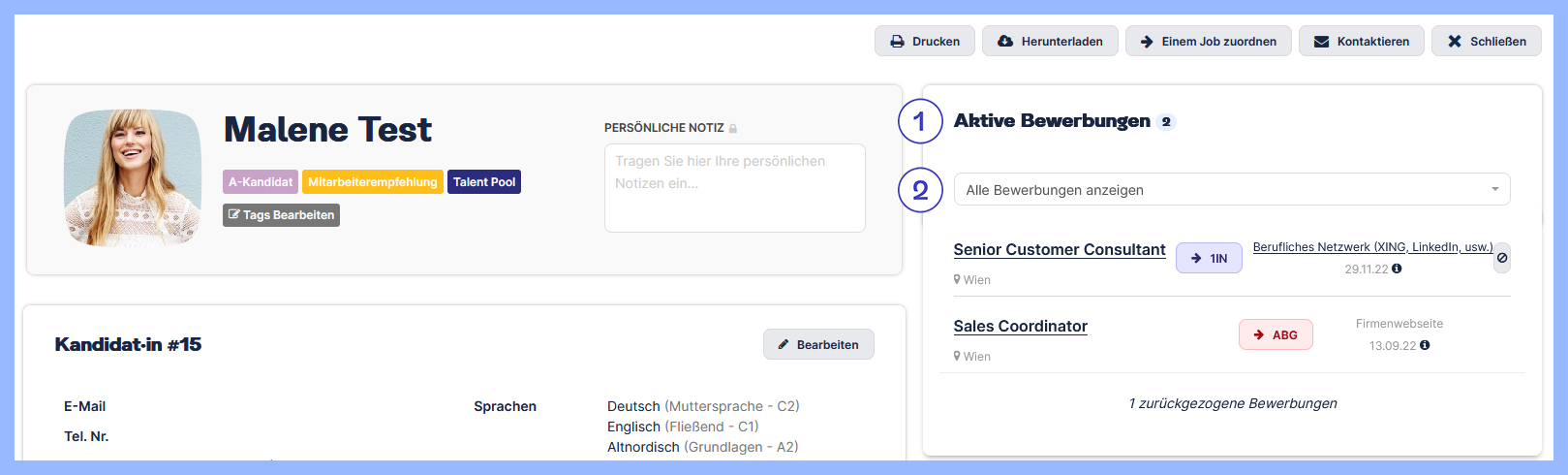Click the block icon beside Berufliches Netzwerk
The height and width of the screenshot is (475, 1568).
point(1502,258)
